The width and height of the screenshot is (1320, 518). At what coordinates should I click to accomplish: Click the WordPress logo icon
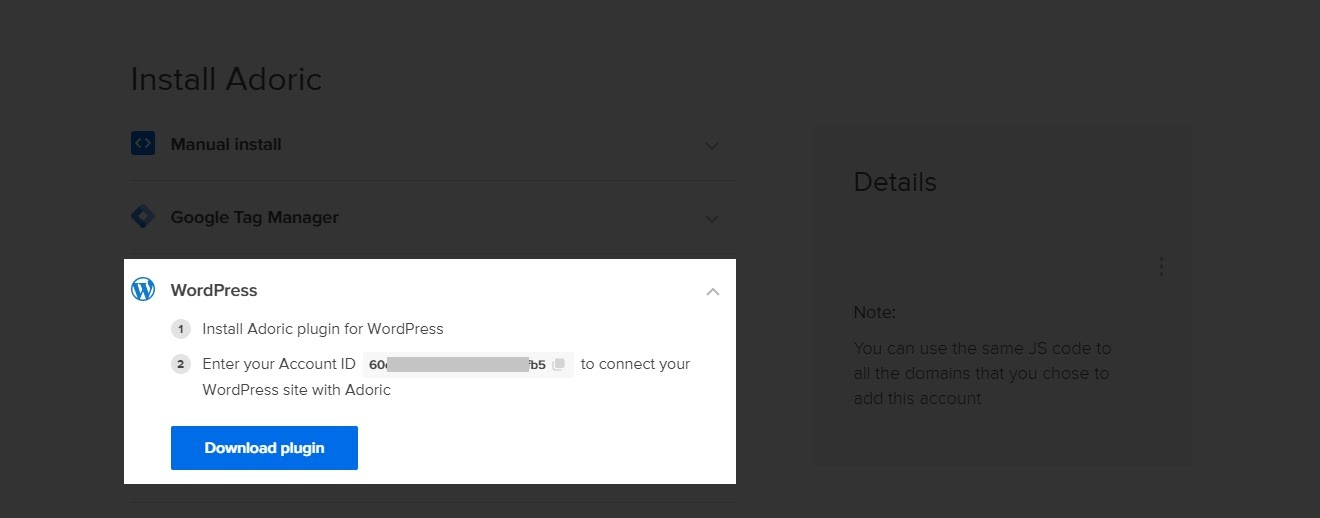coord(143,290)
